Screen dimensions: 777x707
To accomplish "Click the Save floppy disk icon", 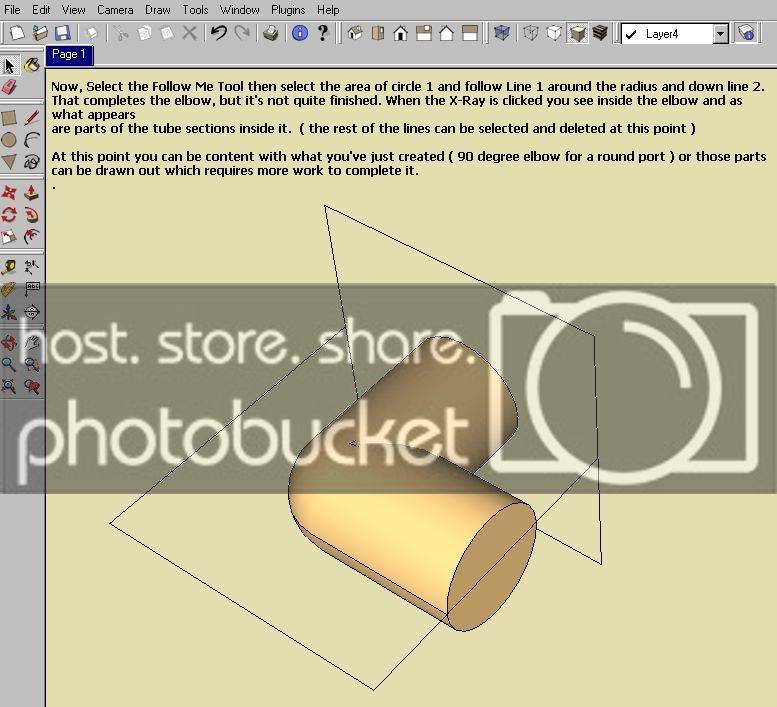I will tap(62, 33).
